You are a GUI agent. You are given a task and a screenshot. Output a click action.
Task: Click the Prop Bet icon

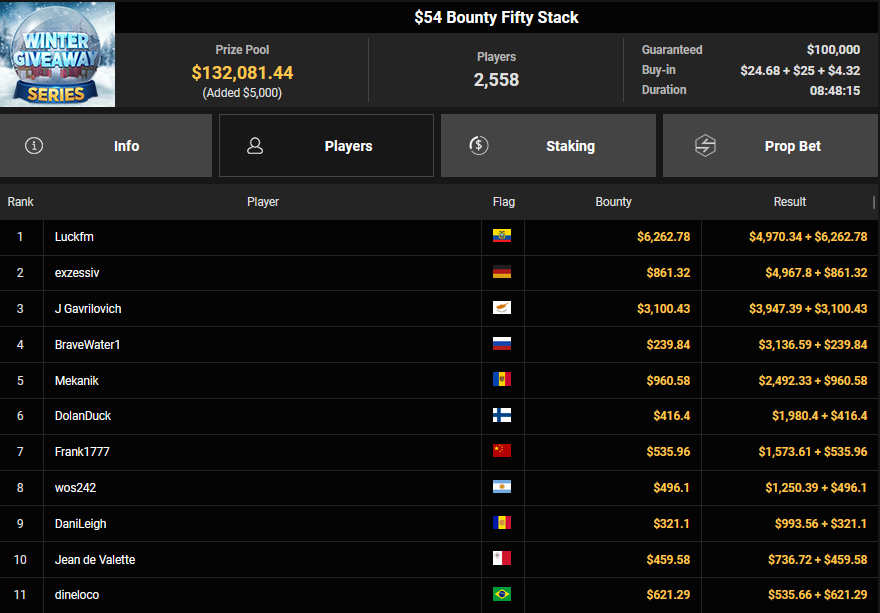705,146
